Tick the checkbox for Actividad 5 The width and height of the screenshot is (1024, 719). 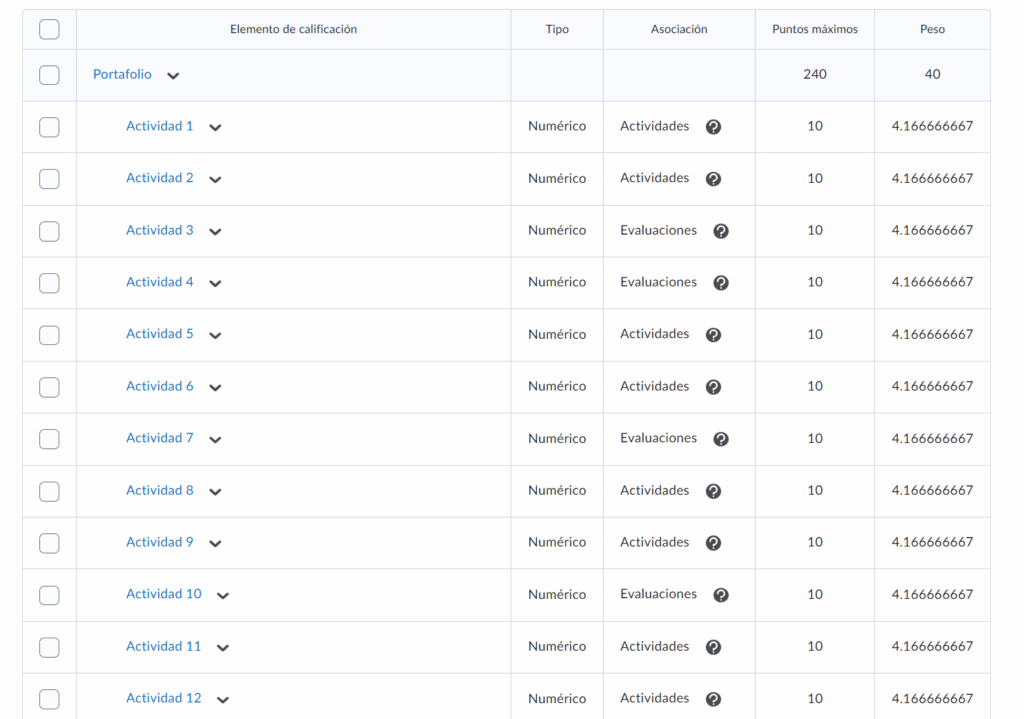(49, 335)
